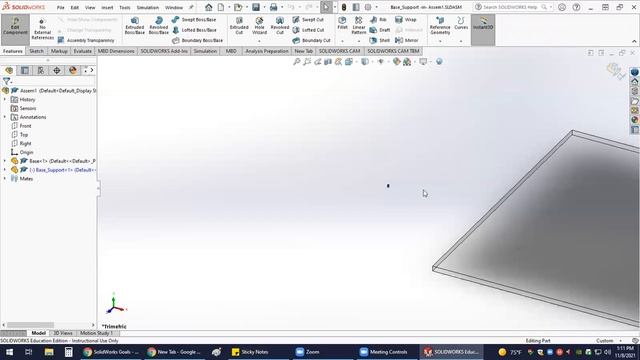This screenshot has width=640, height=360.
Task: Open dropdown arrow under Reference Geometry
Action: click(x=440, y=41)
